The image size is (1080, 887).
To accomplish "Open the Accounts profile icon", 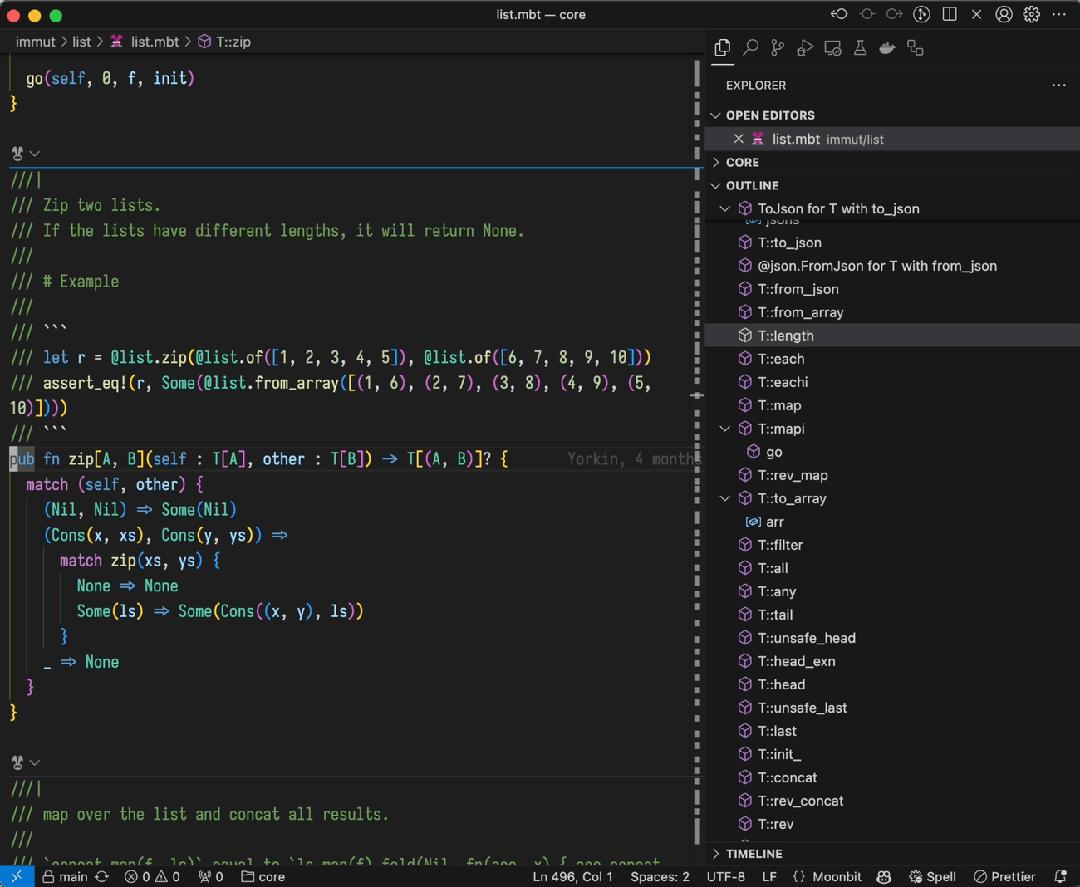I will [1004, 15].
